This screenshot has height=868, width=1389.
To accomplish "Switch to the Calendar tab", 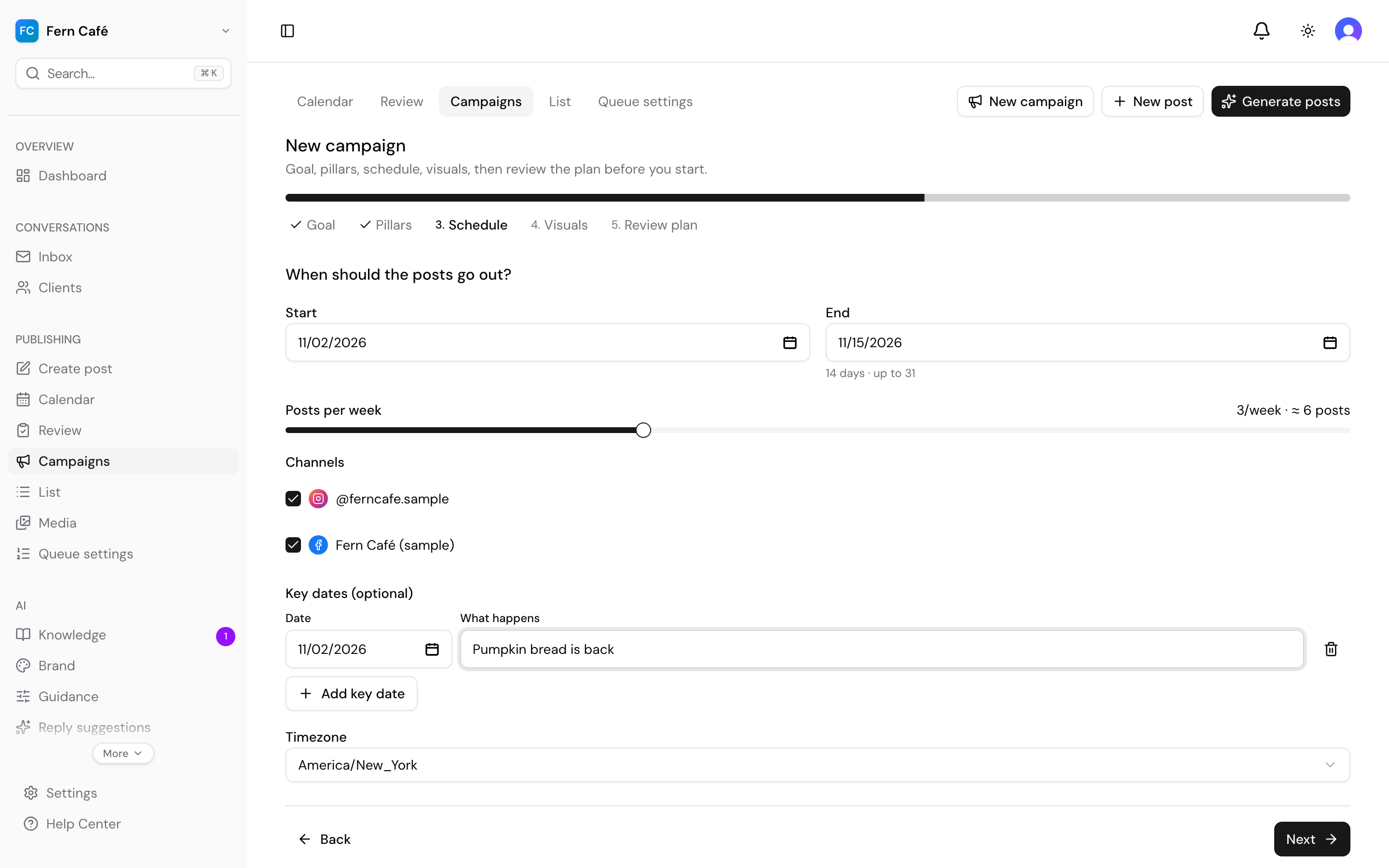I will (x=325, y=102).
